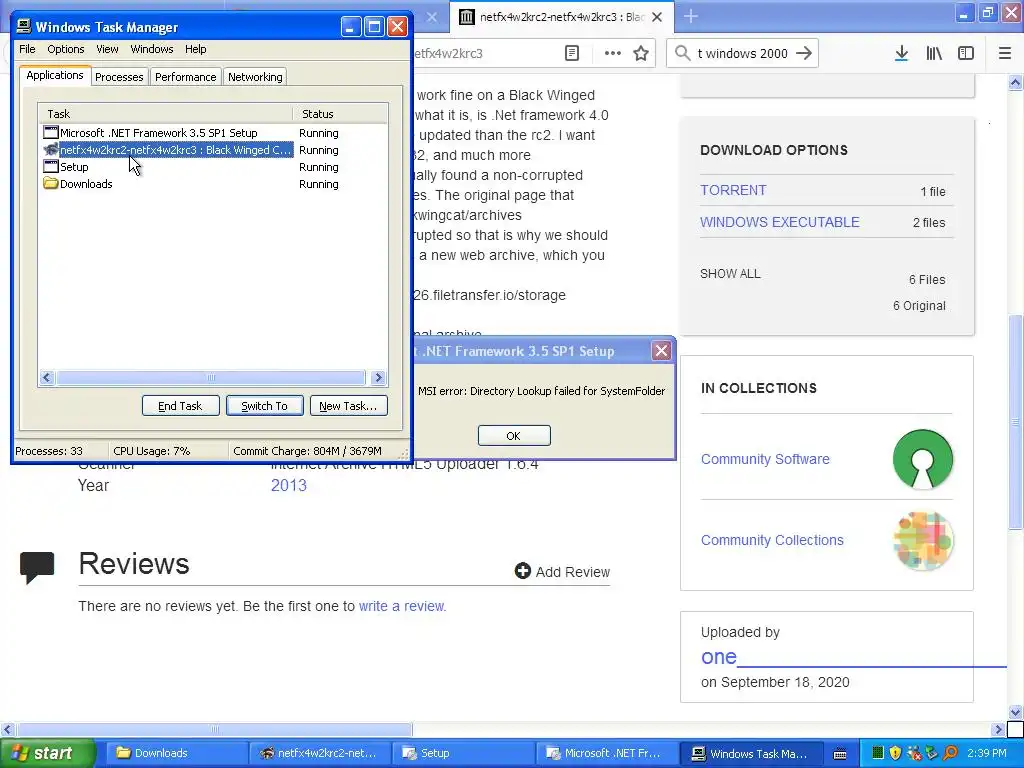This screenshot has height=768, width=1024.
Task: Open the Help menu in Task Manager
Action: 195,49
